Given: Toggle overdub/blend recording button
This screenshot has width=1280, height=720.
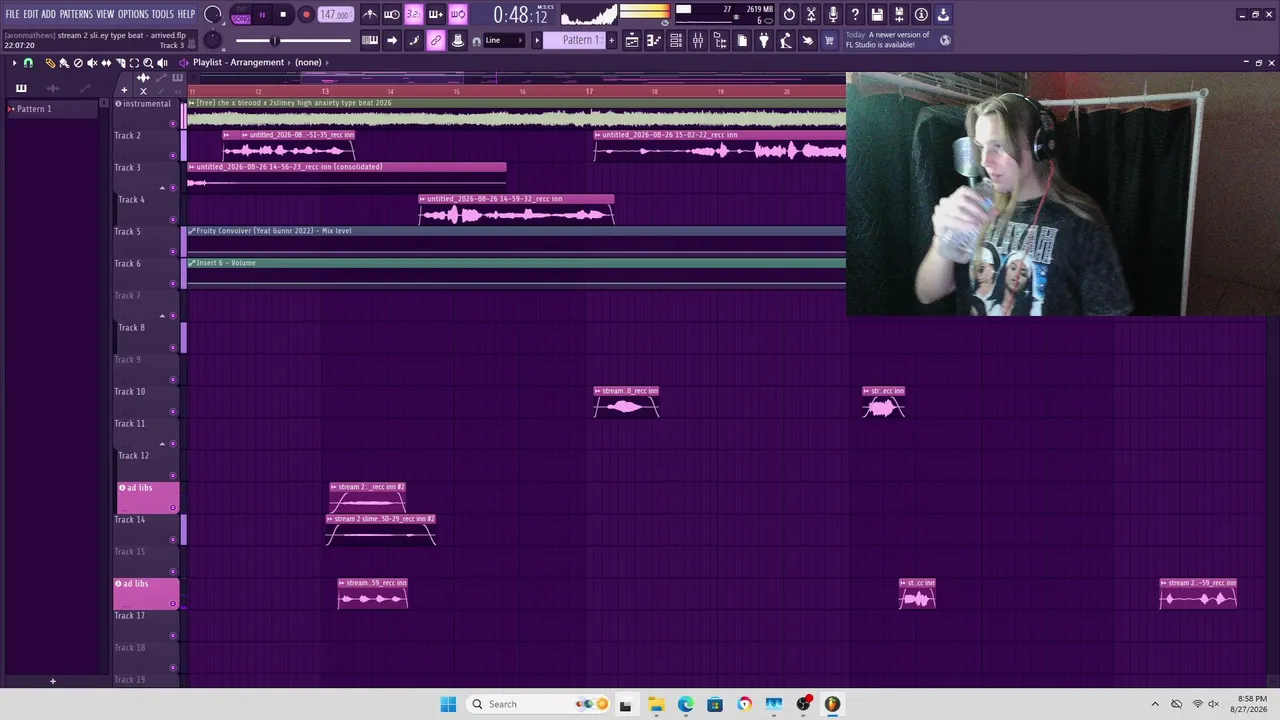Looking at the screenshot, I should (x=436, y=14).
